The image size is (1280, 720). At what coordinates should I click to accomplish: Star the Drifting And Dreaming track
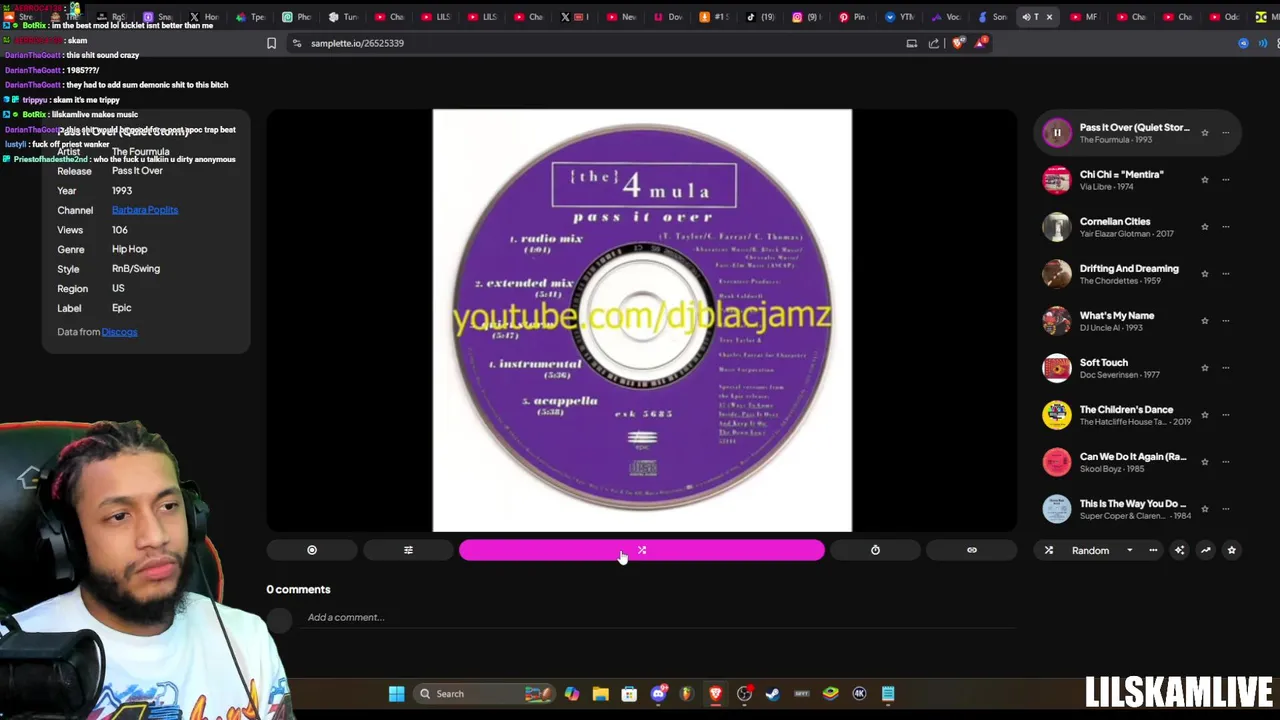(x=1205, y=274)
